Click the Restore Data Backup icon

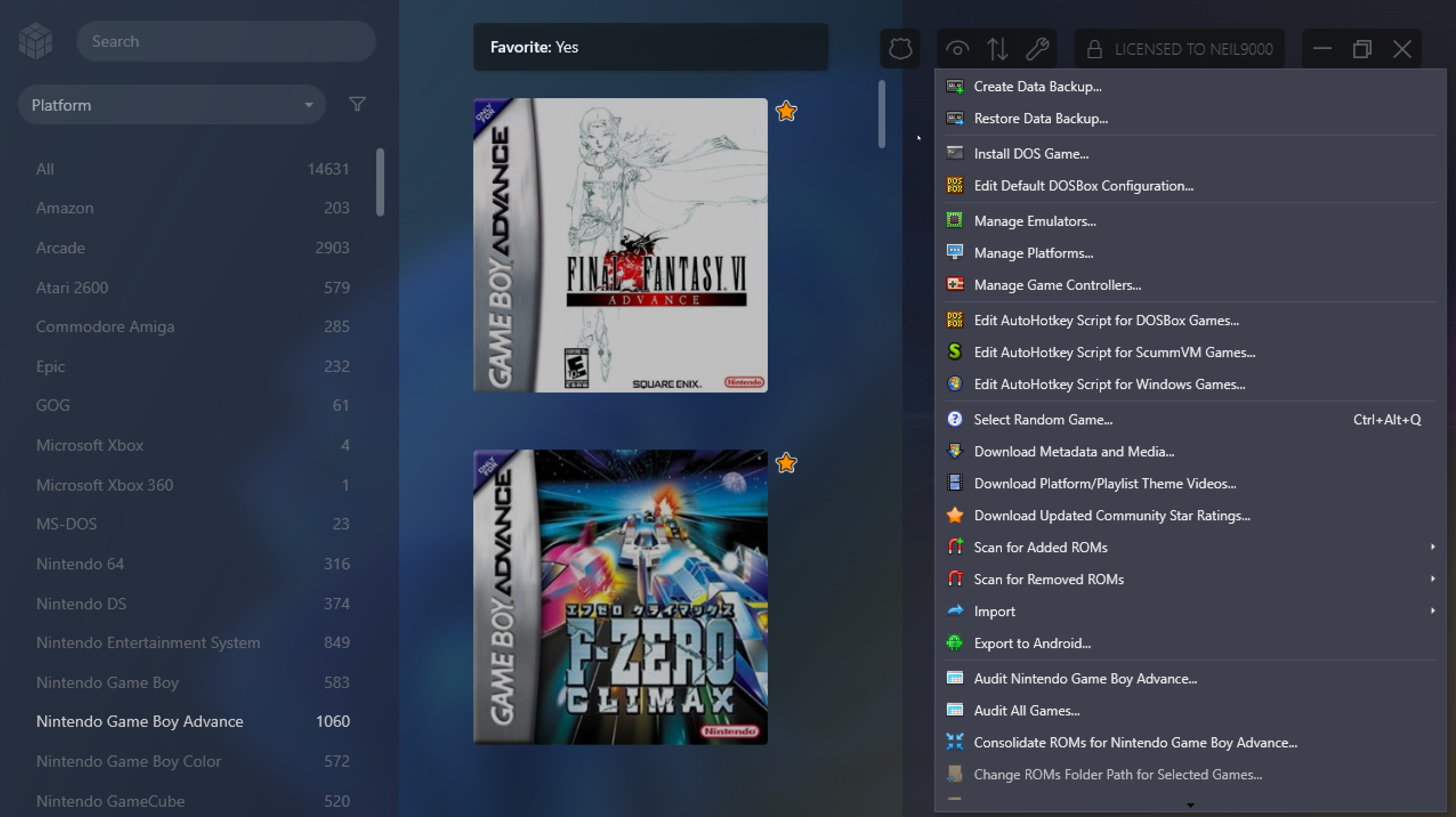coord(955,118)
